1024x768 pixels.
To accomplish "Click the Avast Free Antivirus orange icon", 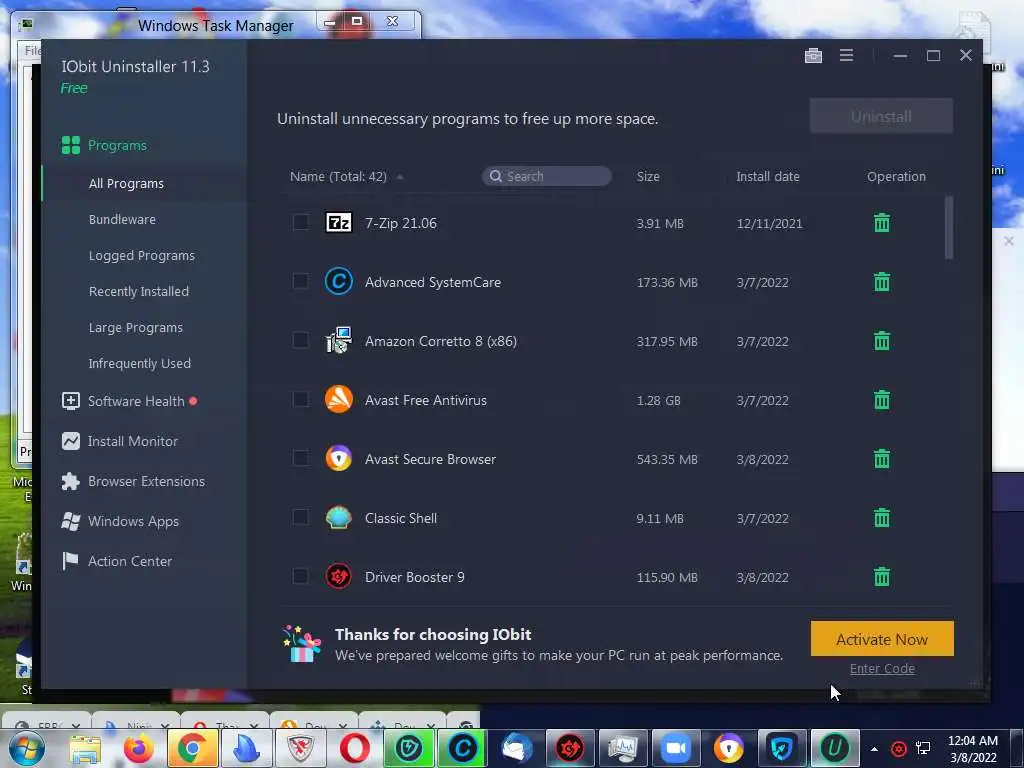I will click(338, 399).
